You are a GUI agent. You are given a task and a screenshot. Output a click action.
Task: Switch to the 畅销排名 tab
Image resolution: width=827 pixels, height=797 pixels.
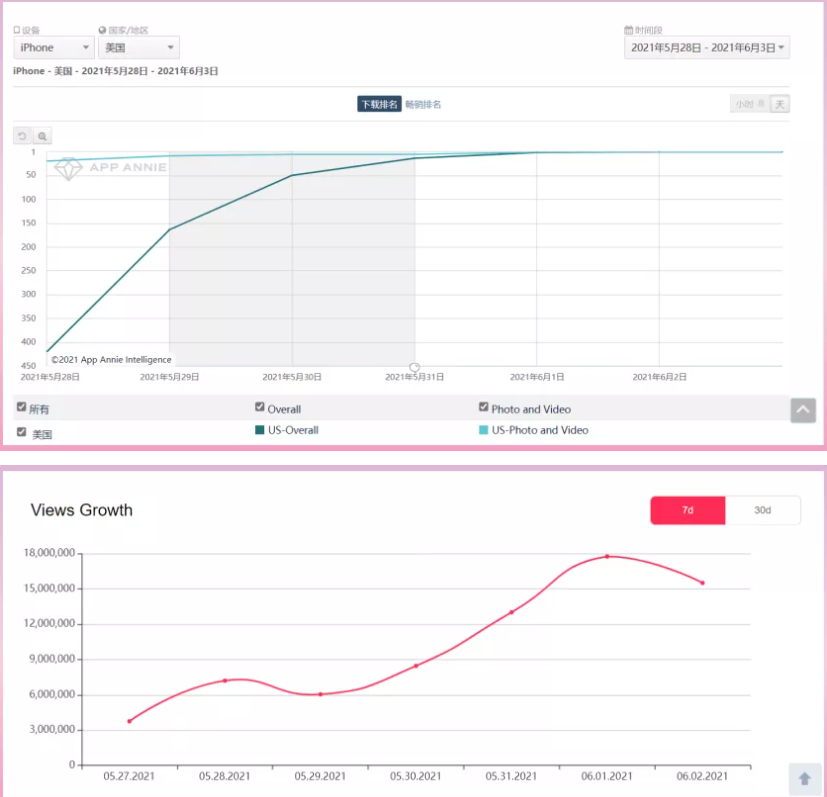(423, 104)
